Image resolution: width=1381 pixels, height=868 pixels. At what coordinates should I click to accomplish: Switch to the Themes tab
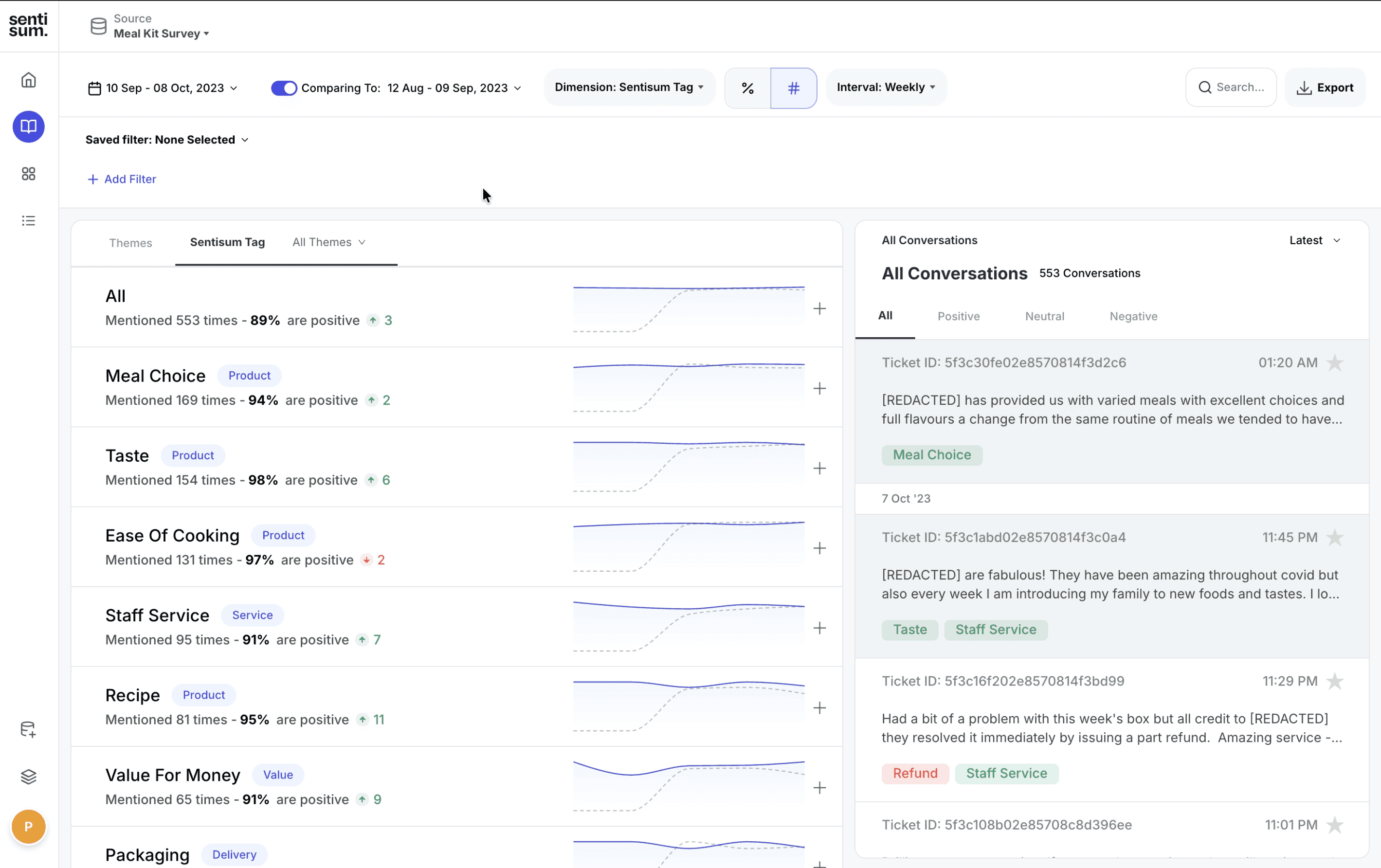(130, 242)
